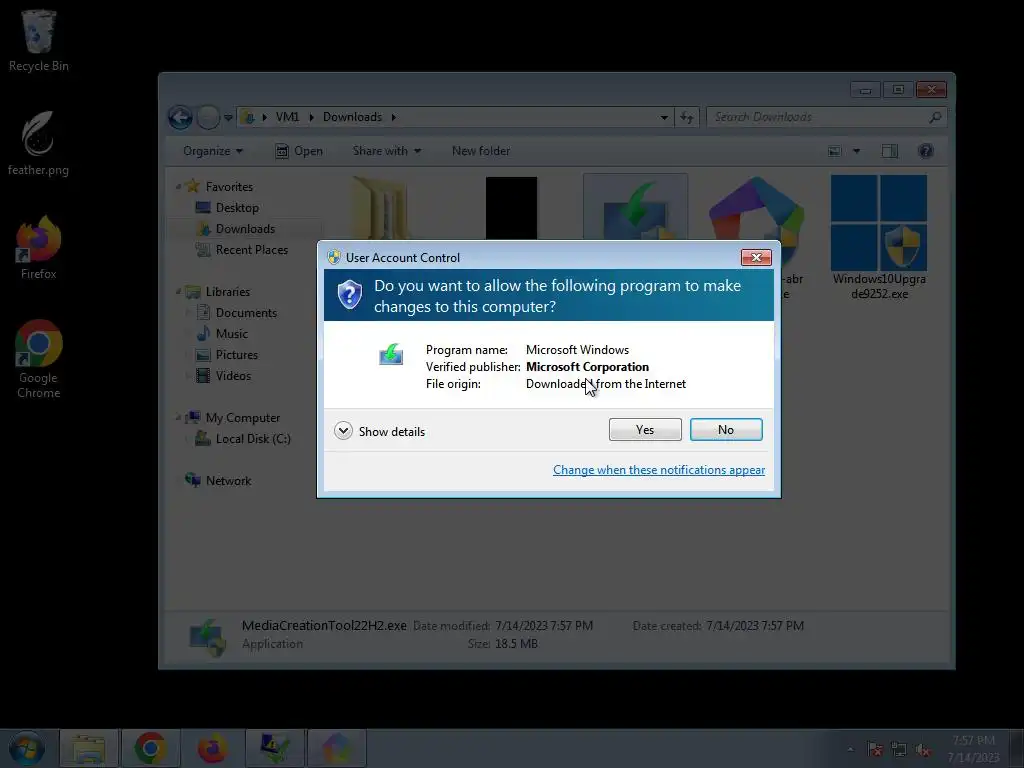Open File Explorer from the taskbar

coord(89,748)
